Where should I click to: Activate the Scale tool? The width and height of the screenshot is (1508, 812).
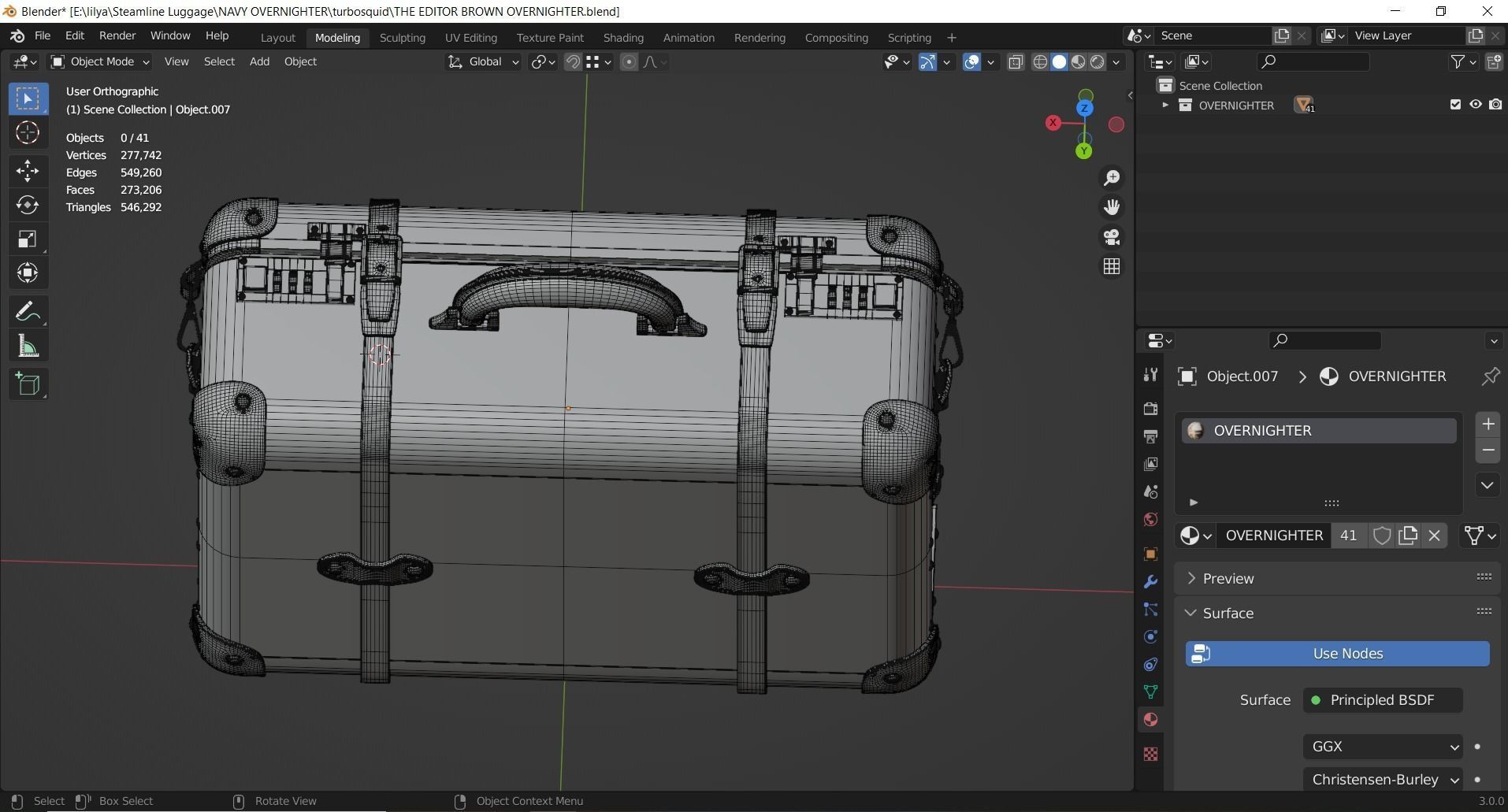click(28, 239)
